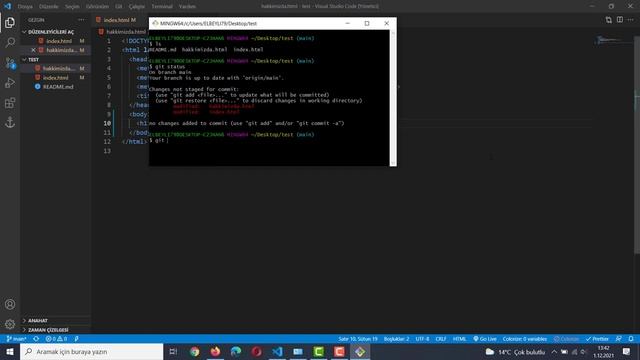
Task: Click line number 10 in editor gutter
Action: 107,123
